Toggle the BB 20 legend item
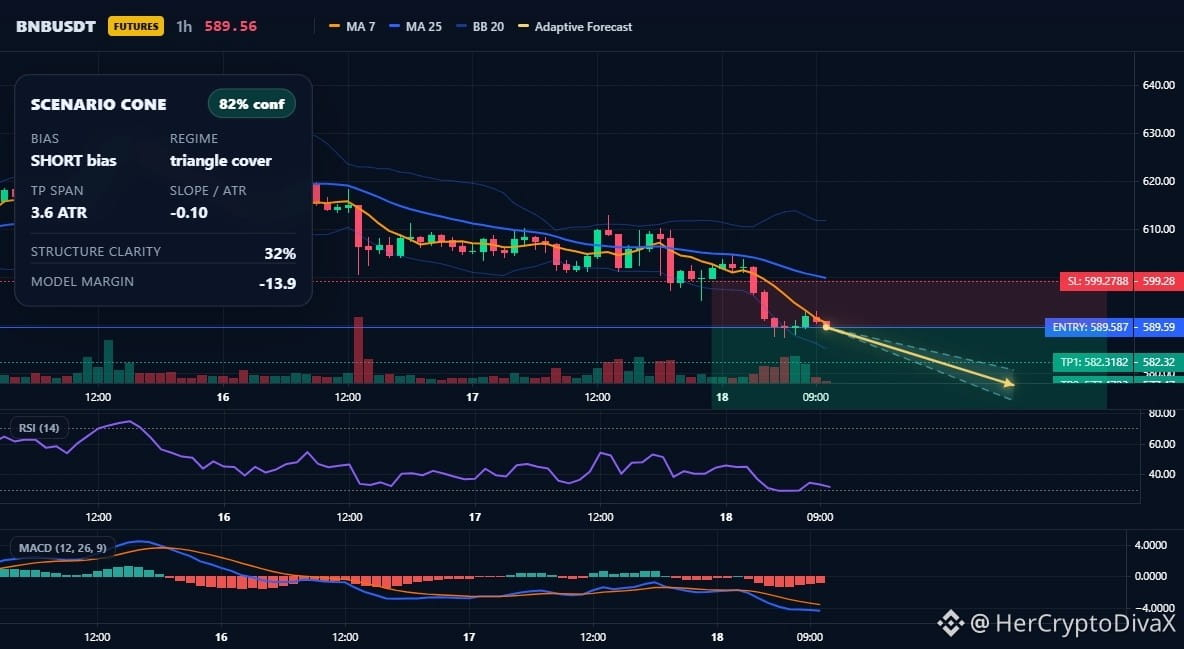The image size is (1184, 649). click(x=480, y=26)
